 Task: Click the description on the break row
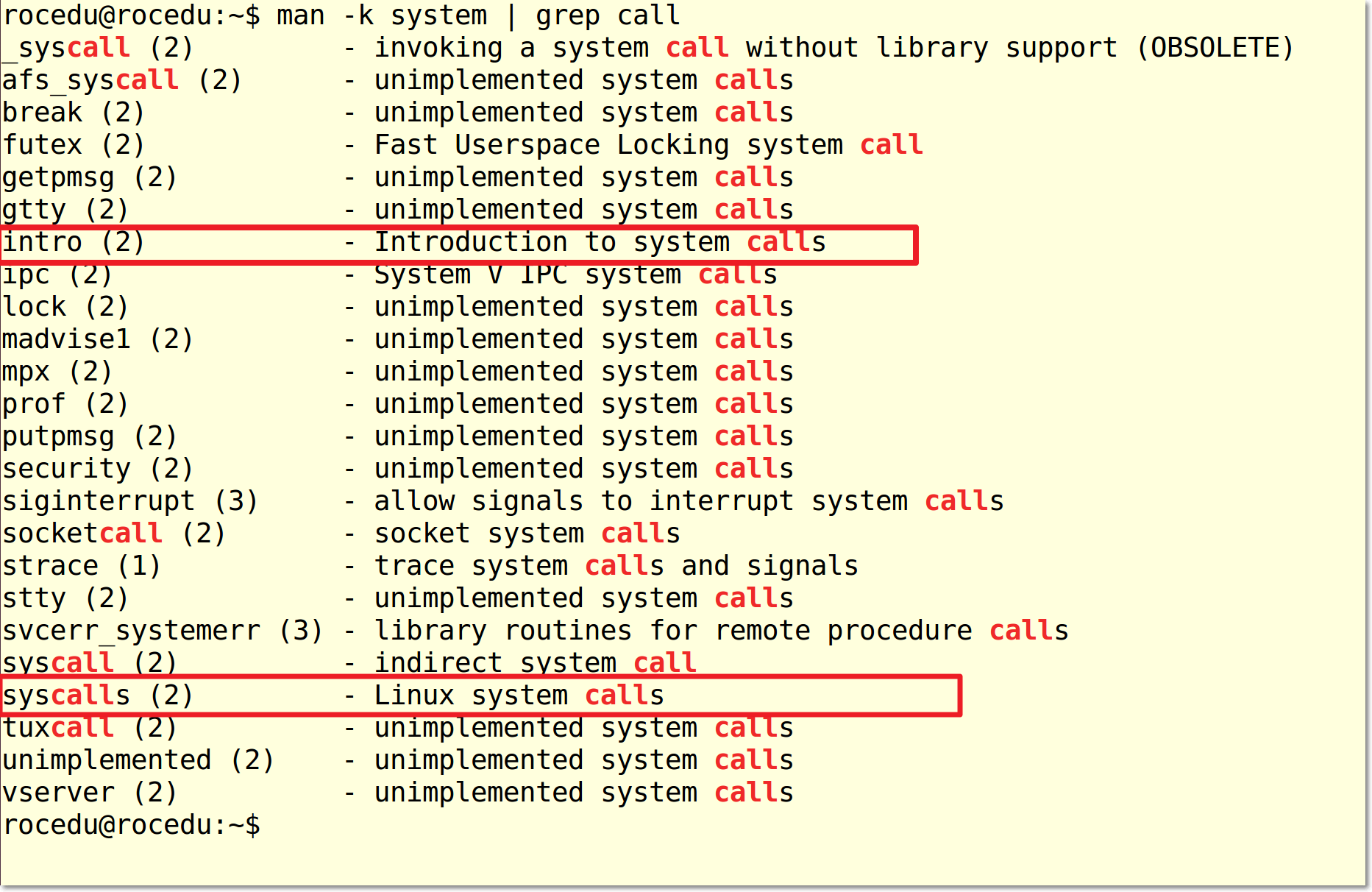pos(584,113)
